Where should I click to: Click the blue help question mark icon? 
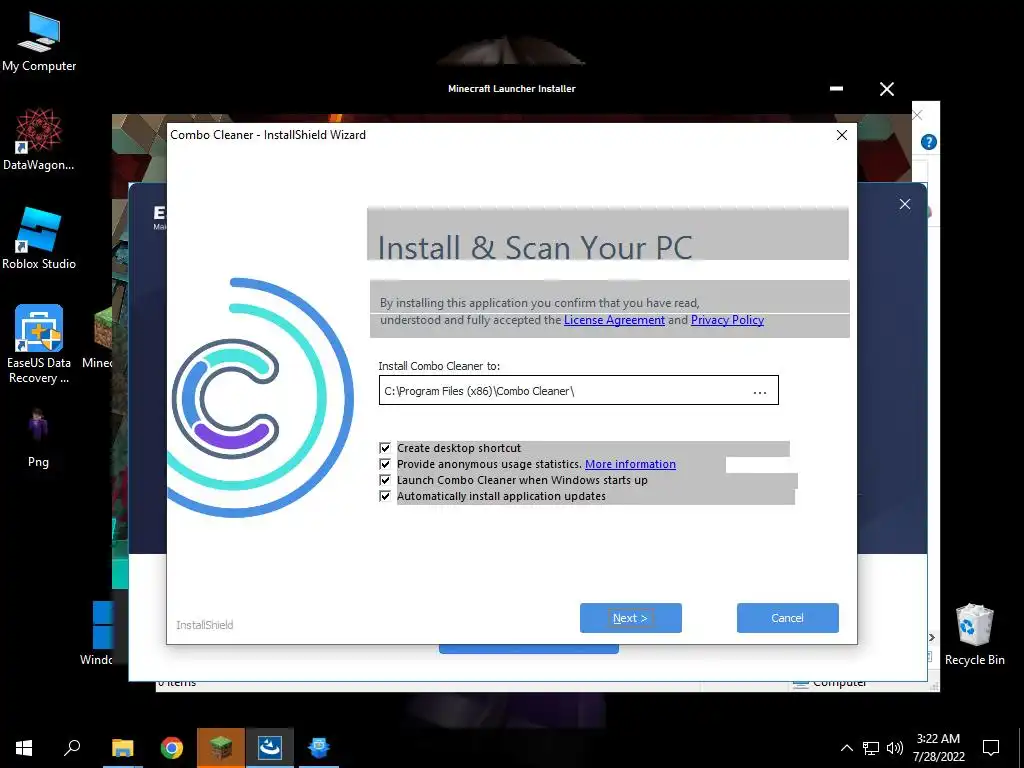928,142
